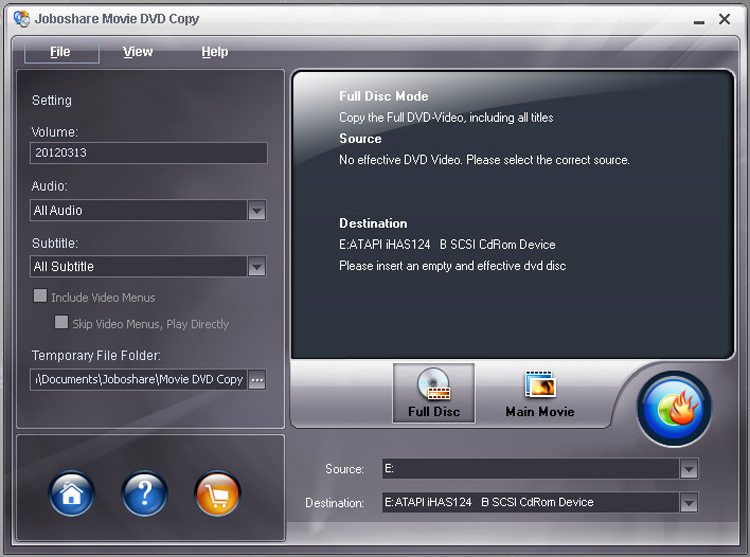Start copying with the flame burn button
750x557 pixels.
click(x=675, y=409)
